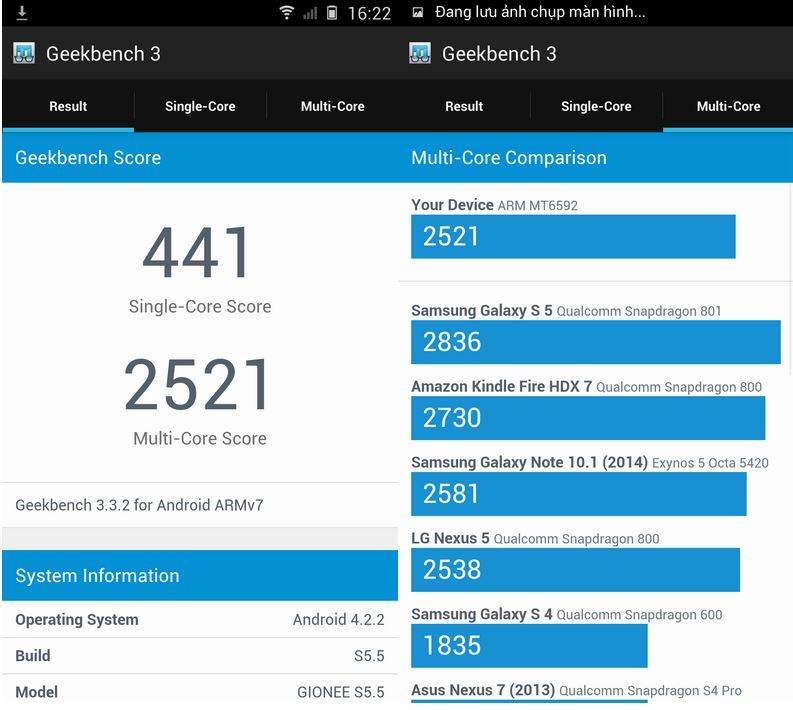
Task: Tap the screenshot saving picture icon
Action: (418, 13)
